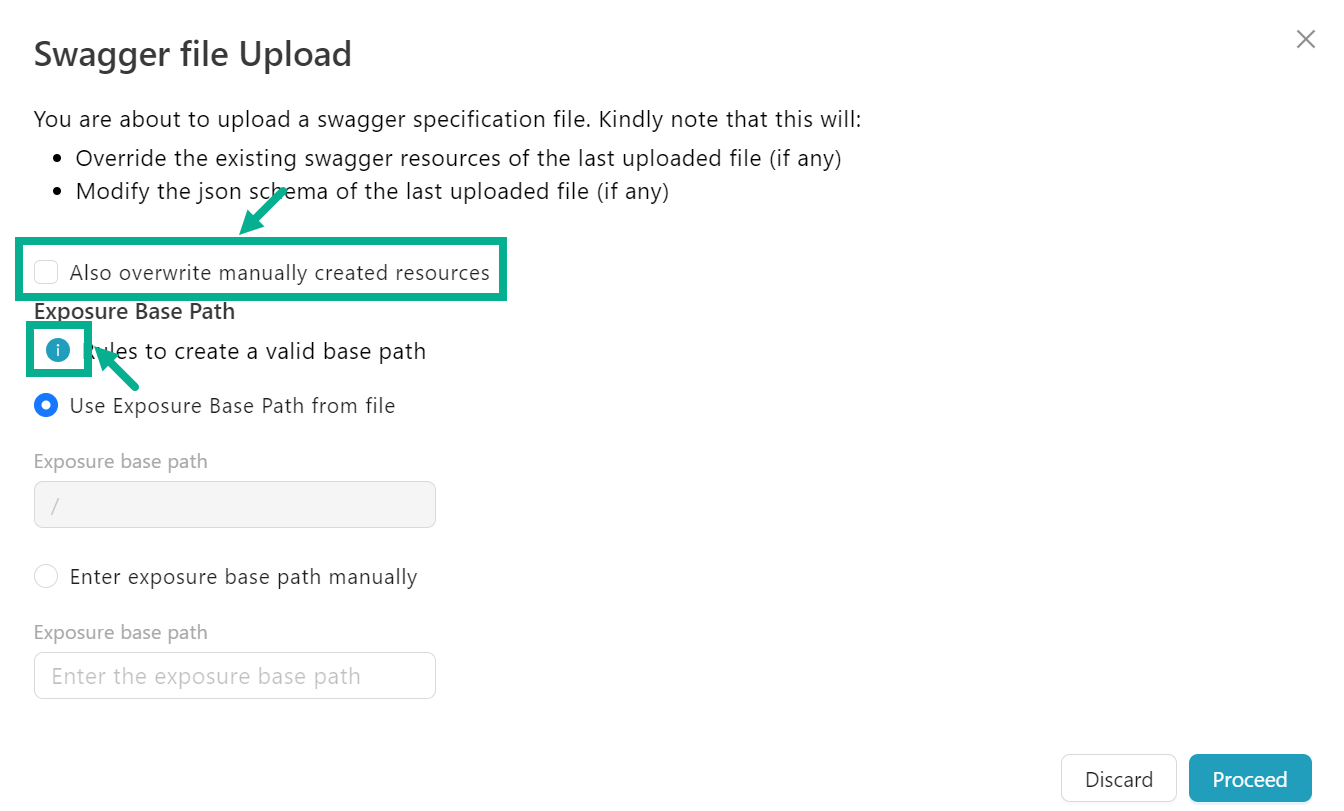Viewport: 1344px width, 811px height.
Task: Click the Also overwrite manually created resources label
Action: coord(279,273)
